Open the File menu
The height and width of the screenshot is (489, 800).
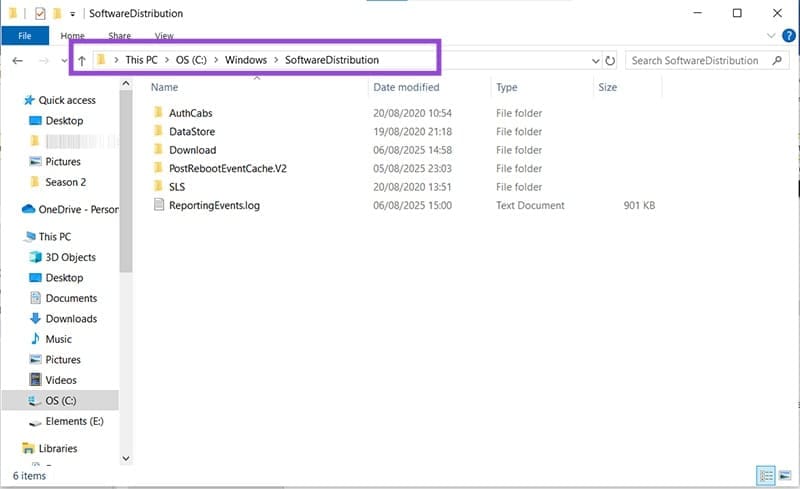click(25, 36)
